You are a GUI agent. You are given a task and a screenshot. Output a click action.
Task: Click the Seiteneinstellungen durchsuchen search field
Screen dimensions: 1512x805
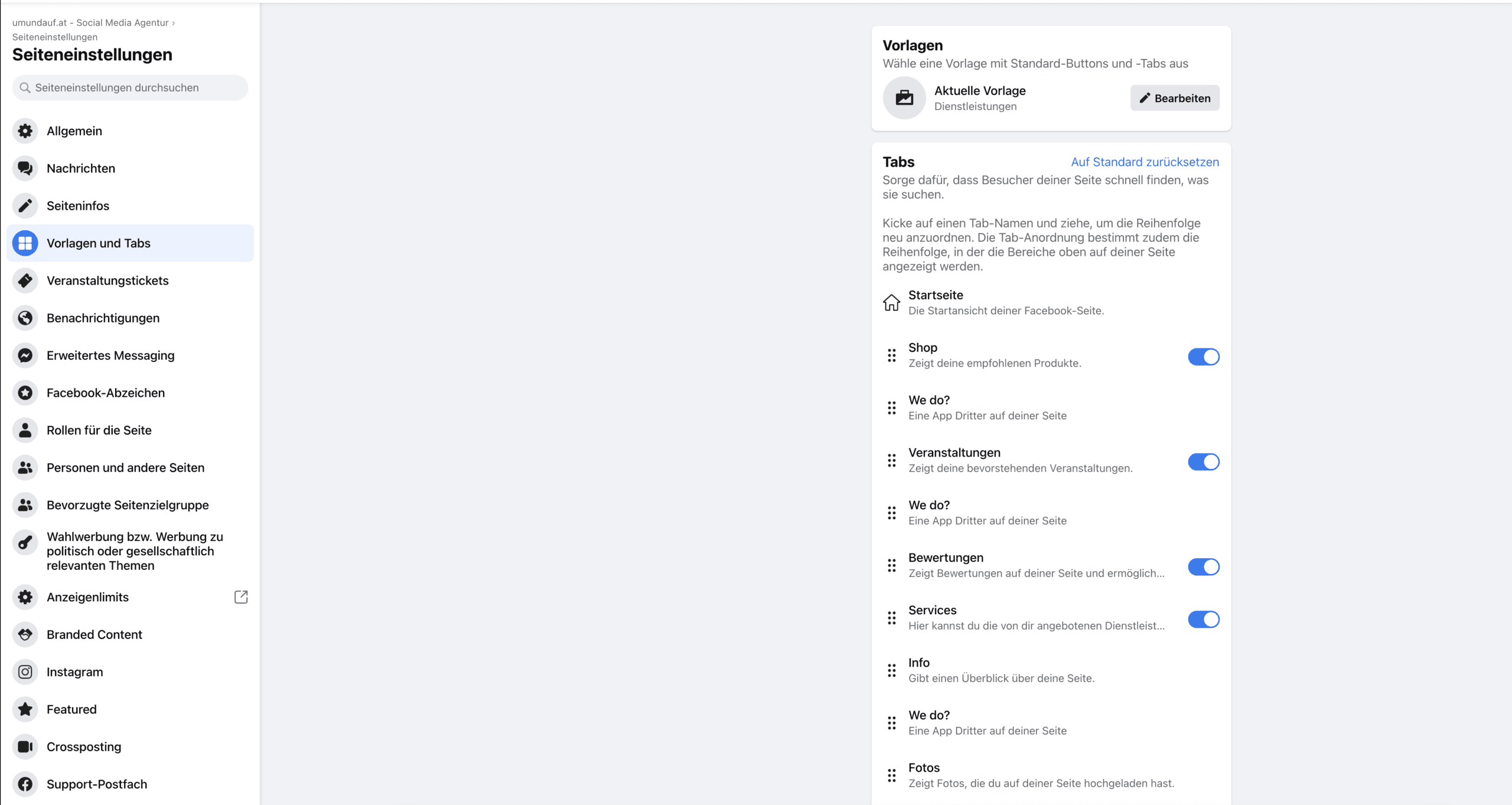pyautogui.click(x=130, y=88)
